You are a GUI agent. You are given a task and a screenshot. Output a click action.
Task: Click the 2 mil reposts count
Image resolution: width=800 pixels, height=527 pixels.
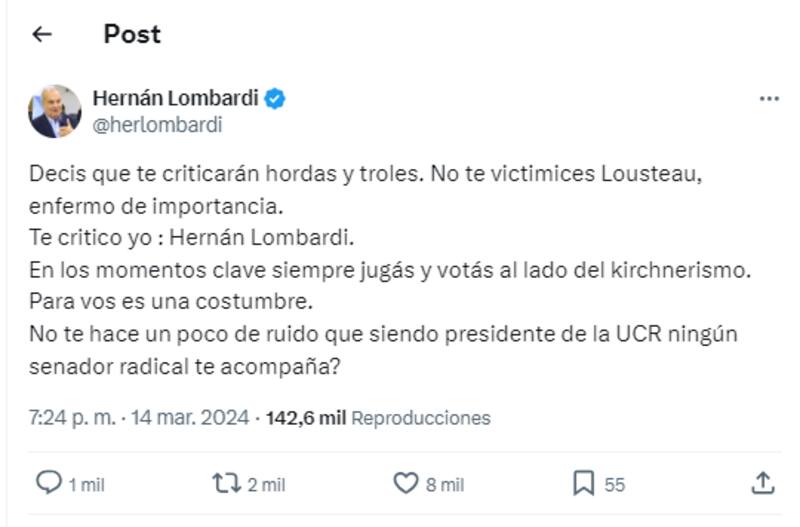267,485
